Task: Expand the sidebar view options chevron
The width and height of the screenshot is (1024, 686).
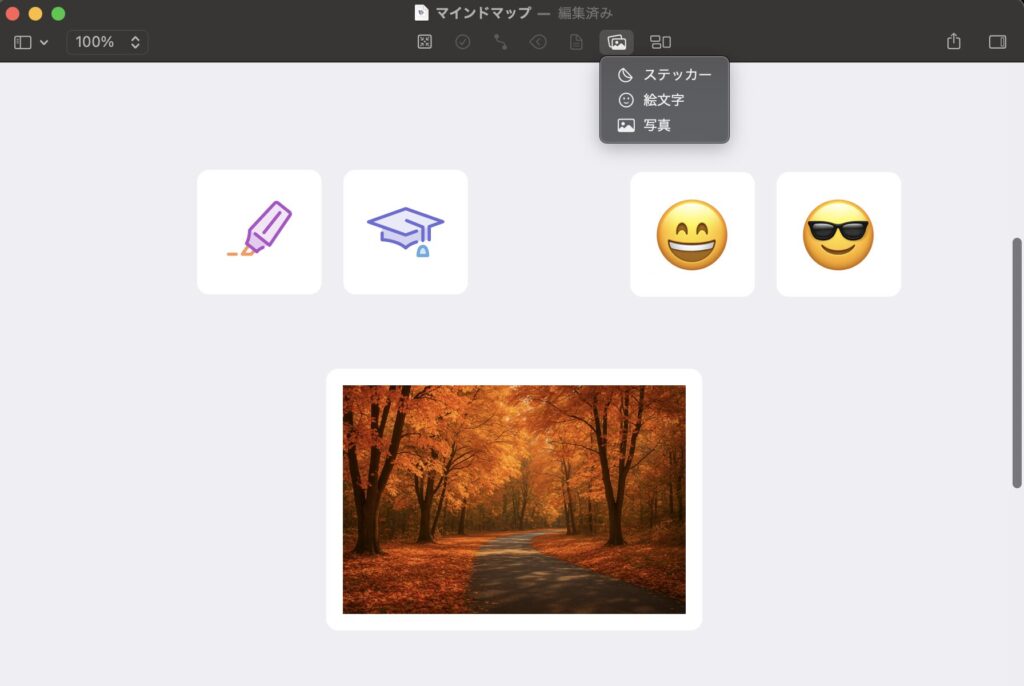Action: pyautogui.click(x=44, y=42)
